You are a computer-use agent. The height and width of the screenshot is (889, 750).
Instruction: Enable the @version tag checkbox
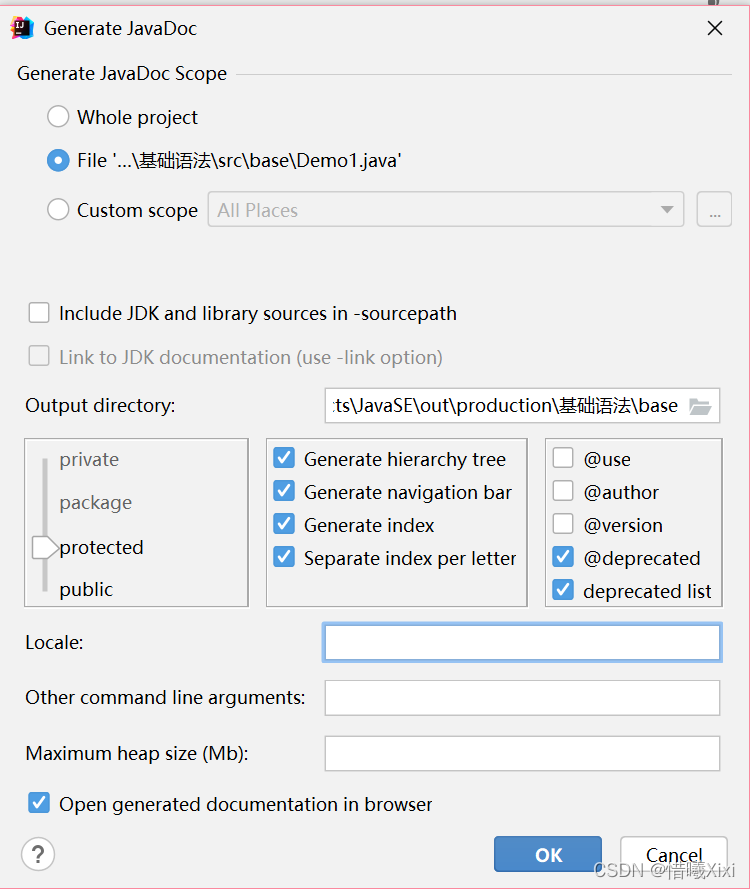click(563, 525)
